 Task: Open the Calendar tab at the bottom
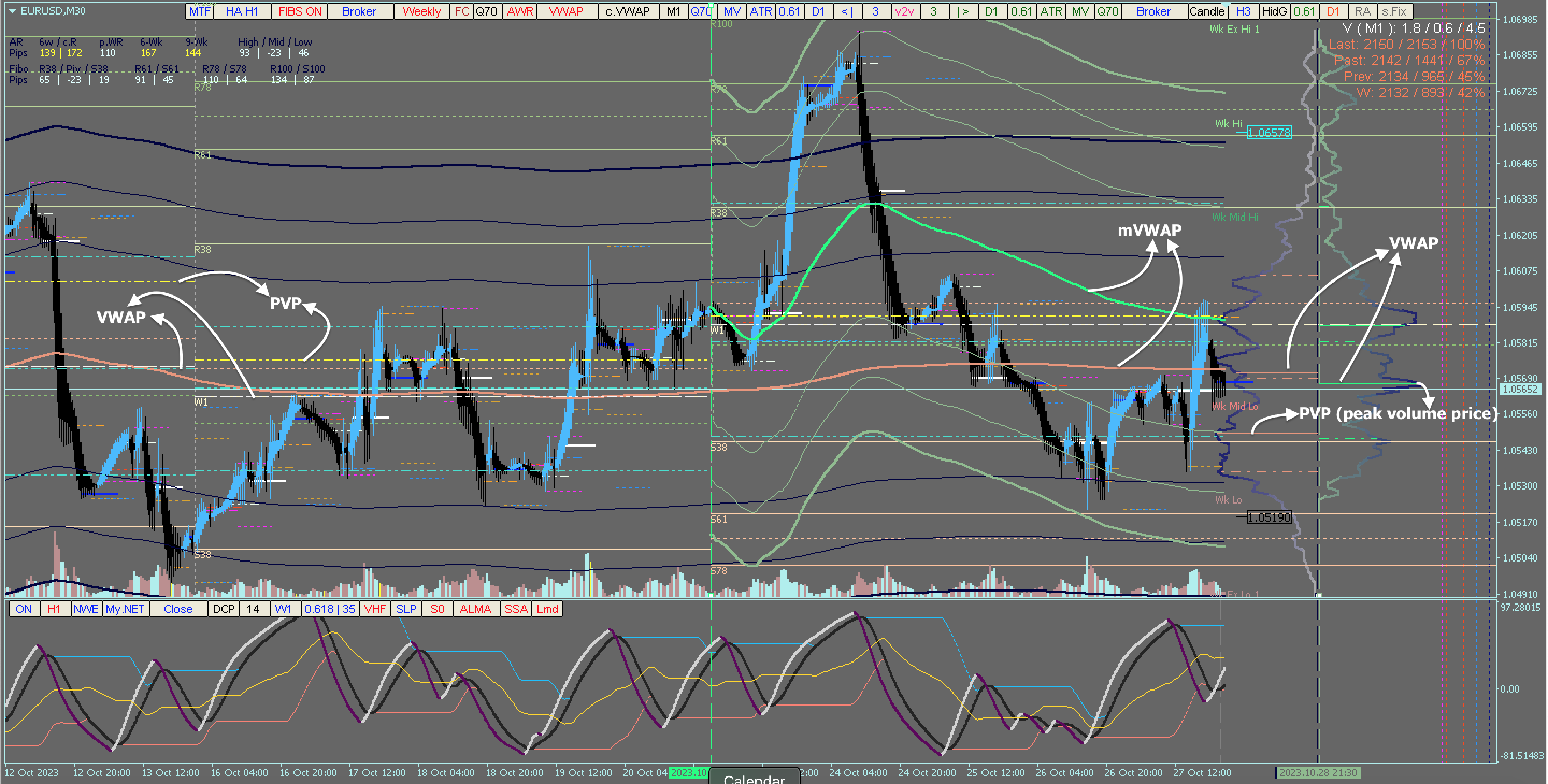tap(754, 778)
